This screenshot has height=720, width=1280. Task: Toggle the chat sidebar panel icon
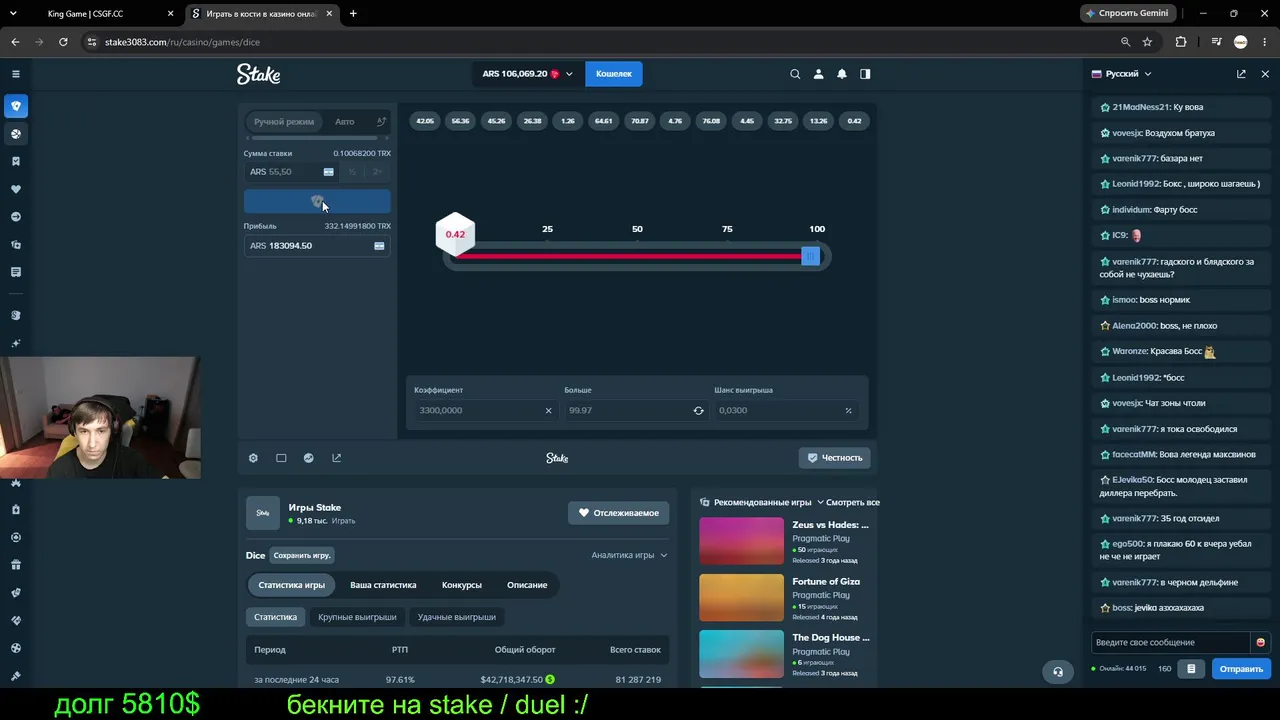(865, 74)
